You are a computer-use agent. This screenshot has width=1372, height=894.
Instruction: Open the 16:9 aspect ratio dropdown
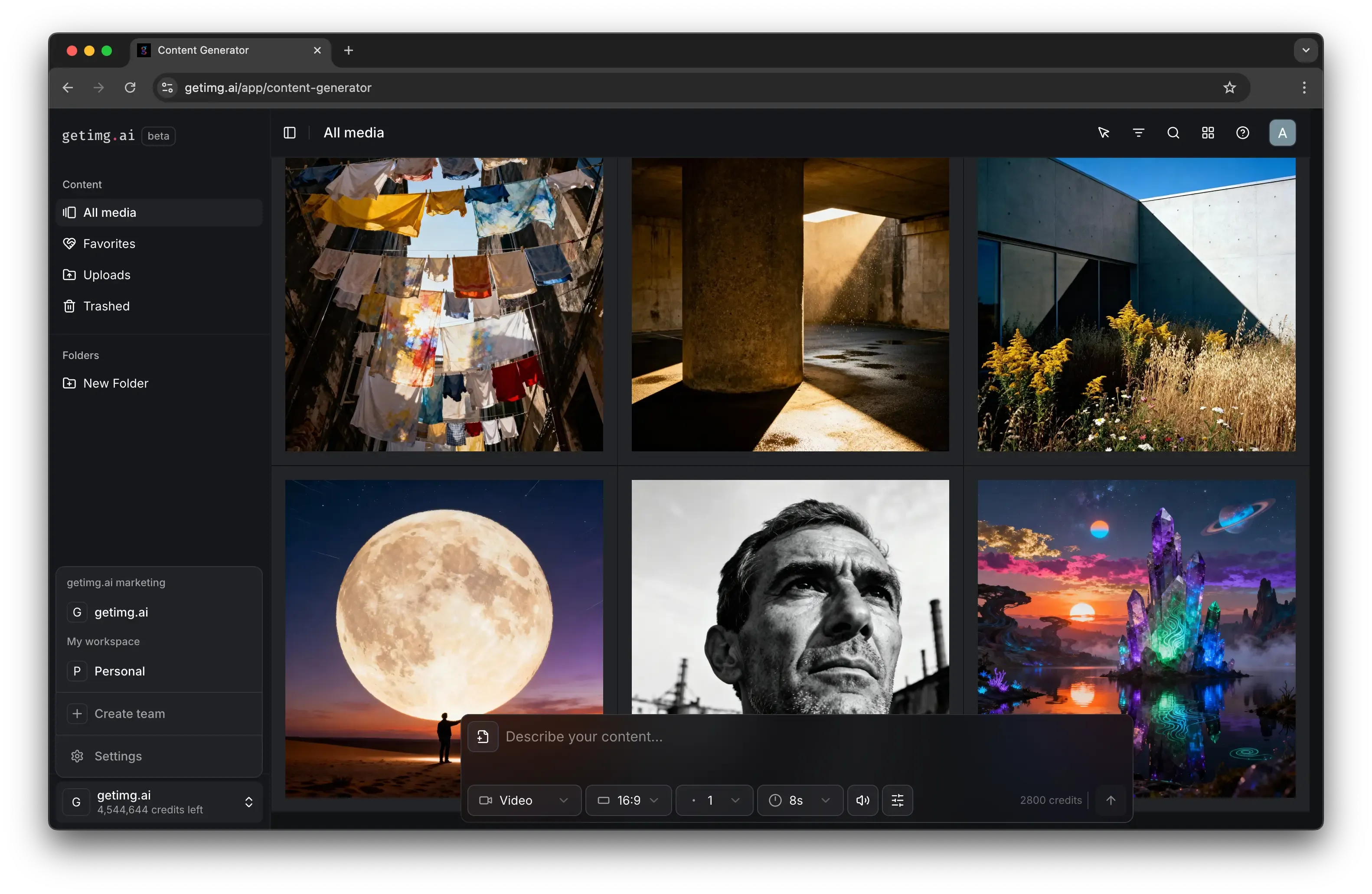point(628,800)
